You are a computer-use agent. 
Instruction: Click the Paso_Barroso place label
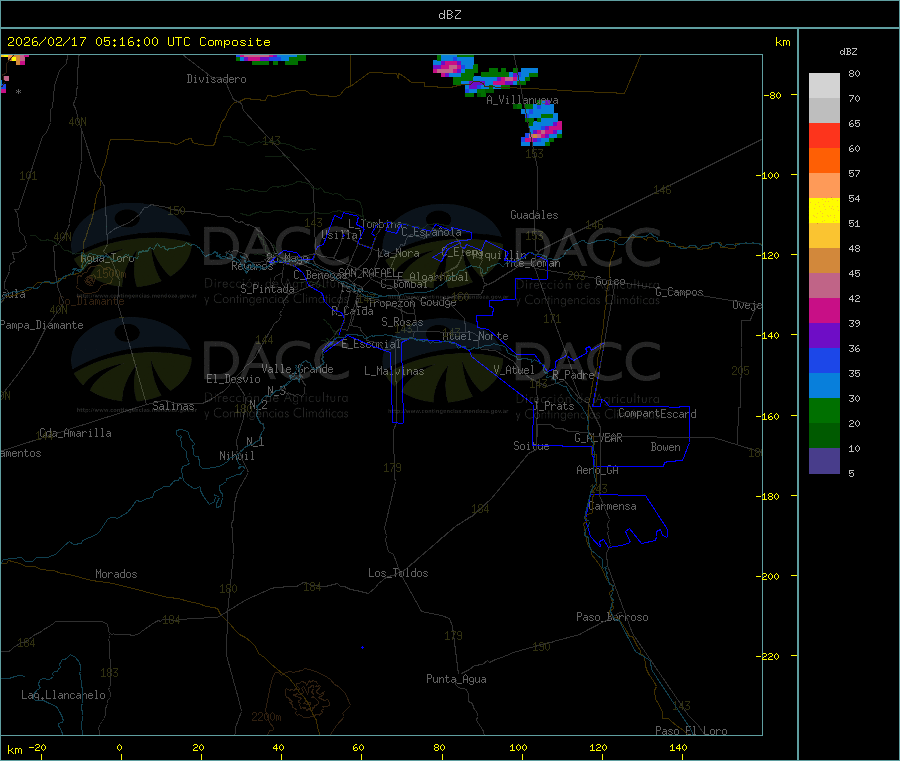click(x=612, y=617)
